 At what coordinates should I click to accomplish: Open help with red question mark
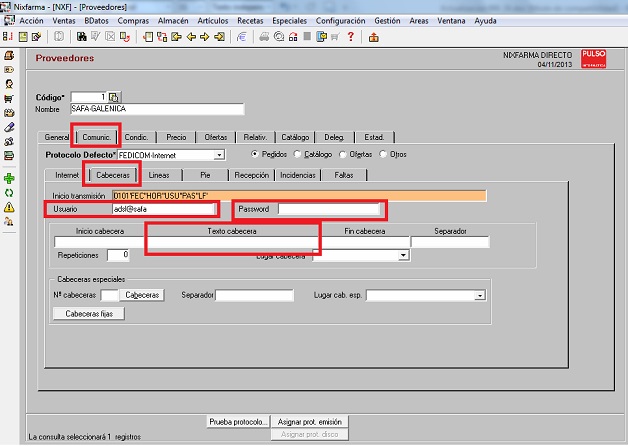pyautogui.click(x=351, y=37)
